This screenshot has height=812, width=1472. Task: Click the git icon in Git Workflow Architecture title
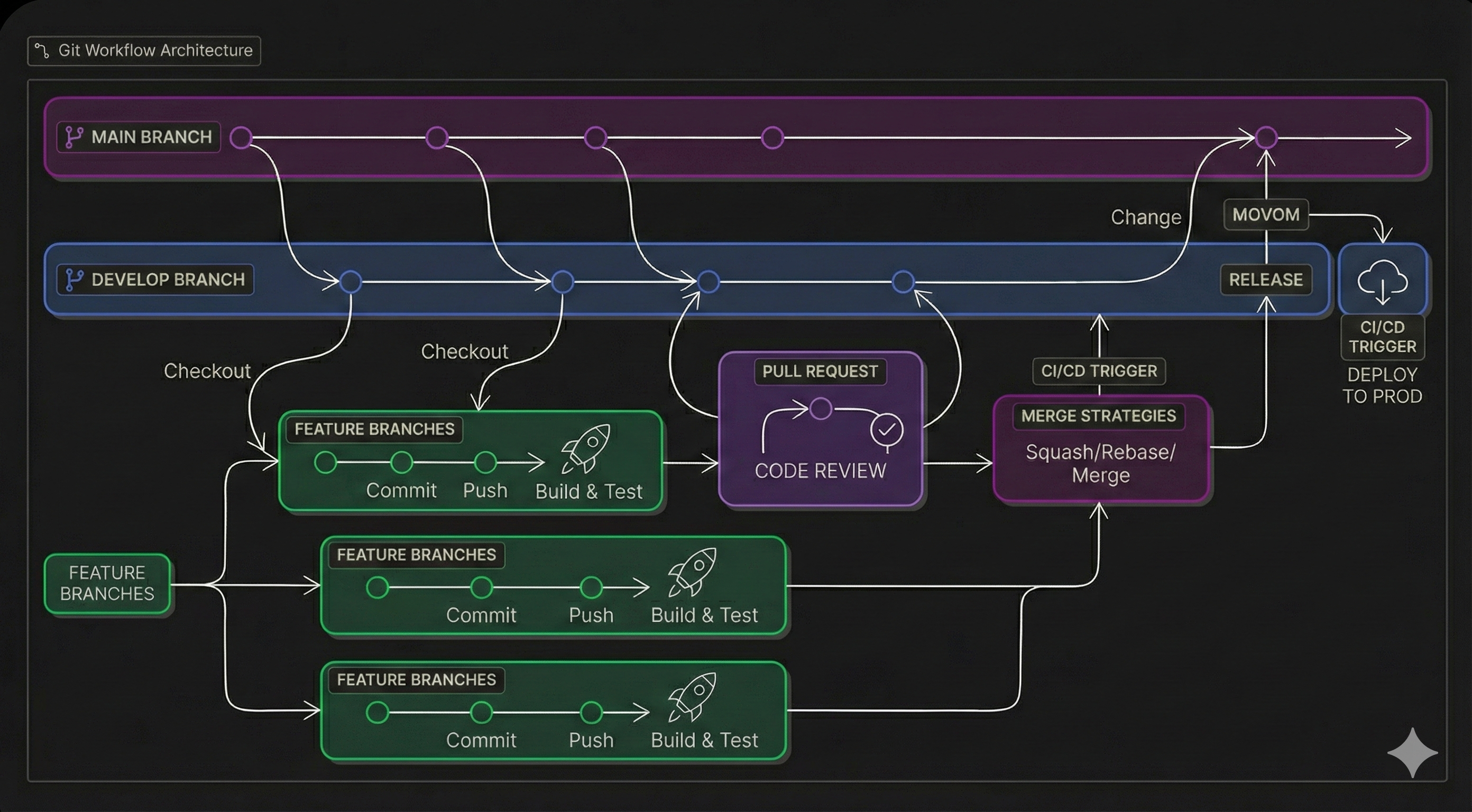[x=41, y=50]
